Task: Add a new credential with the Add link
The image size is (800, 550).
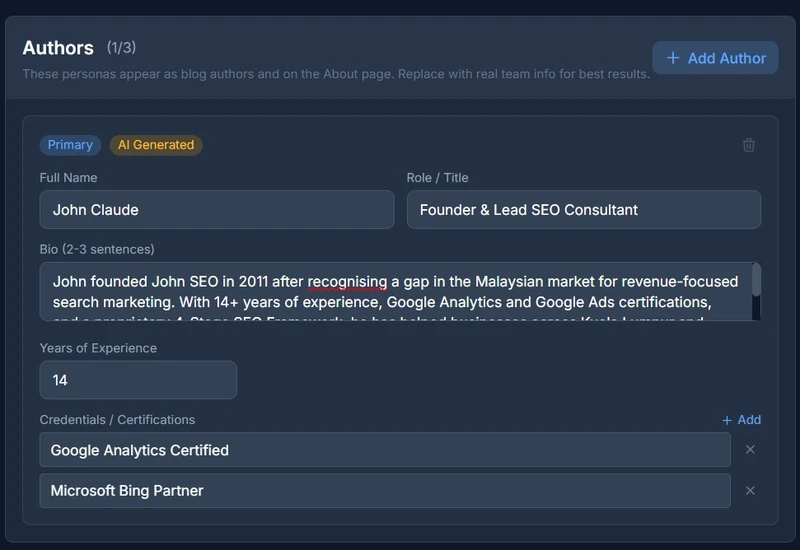Action: tap(741, 420)
